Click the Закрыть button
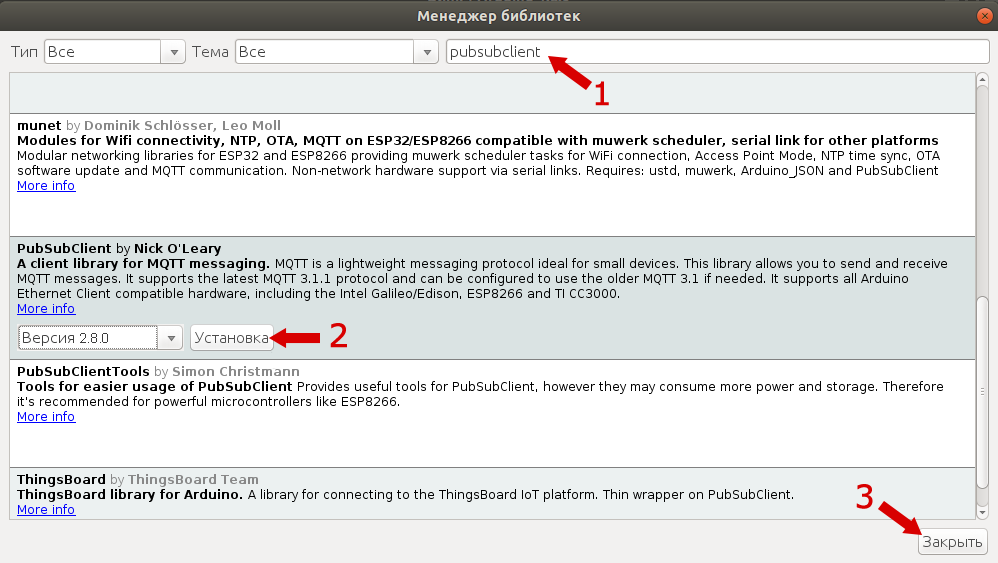 [952, 542]
